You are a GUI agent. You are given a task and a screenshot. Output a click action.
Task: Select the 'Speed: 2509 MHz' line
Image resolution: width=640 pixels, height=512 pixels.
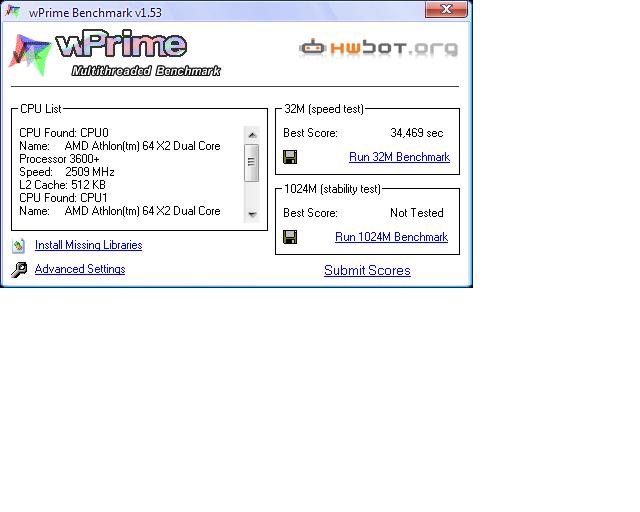tap(67, 172)
